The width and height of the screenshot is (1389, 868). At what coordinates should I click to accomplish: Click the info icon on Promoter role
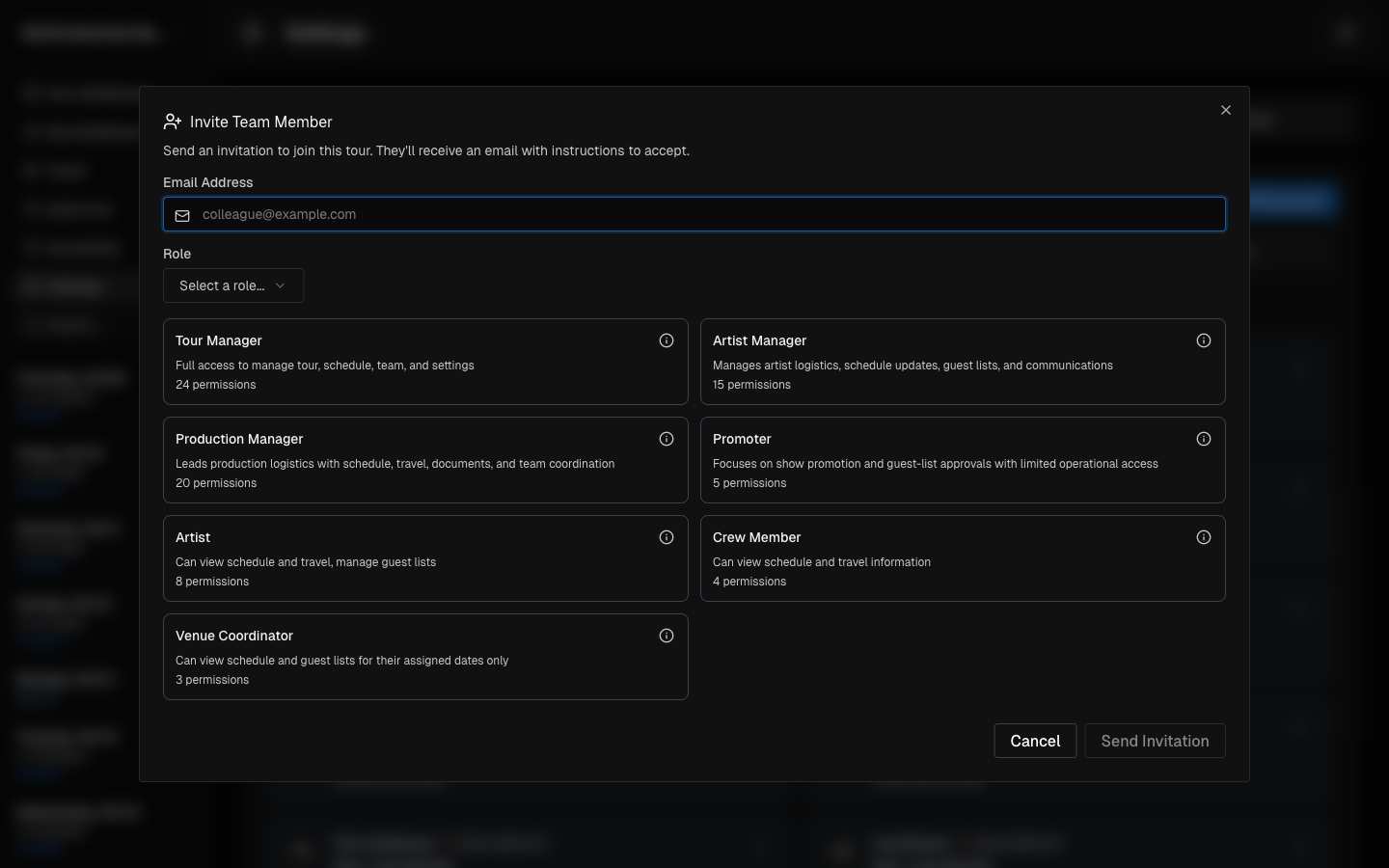click(x=1204, y=439)
